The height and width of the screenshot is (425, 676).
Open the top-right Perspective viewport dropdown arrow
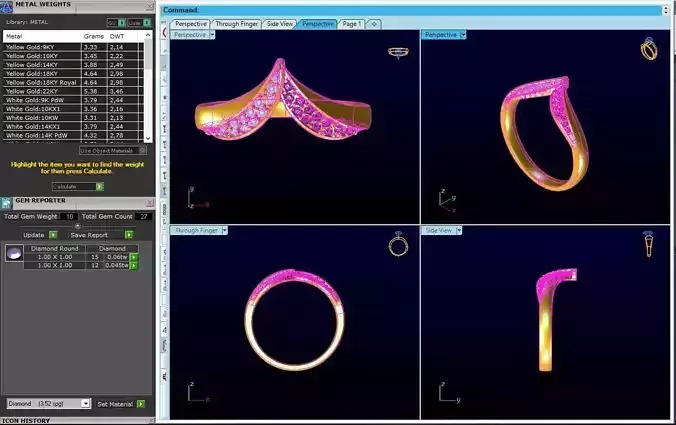(463, 35)
